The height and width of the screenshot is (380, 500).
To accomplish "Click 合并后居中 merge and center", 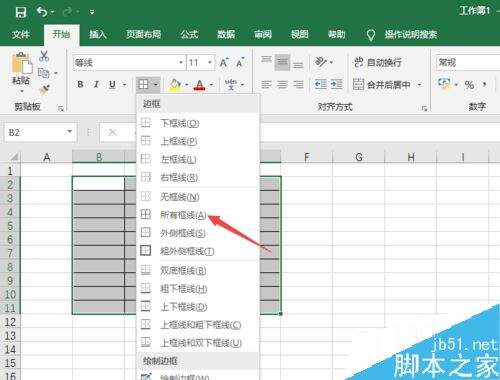I will click(x=382, y=85).
